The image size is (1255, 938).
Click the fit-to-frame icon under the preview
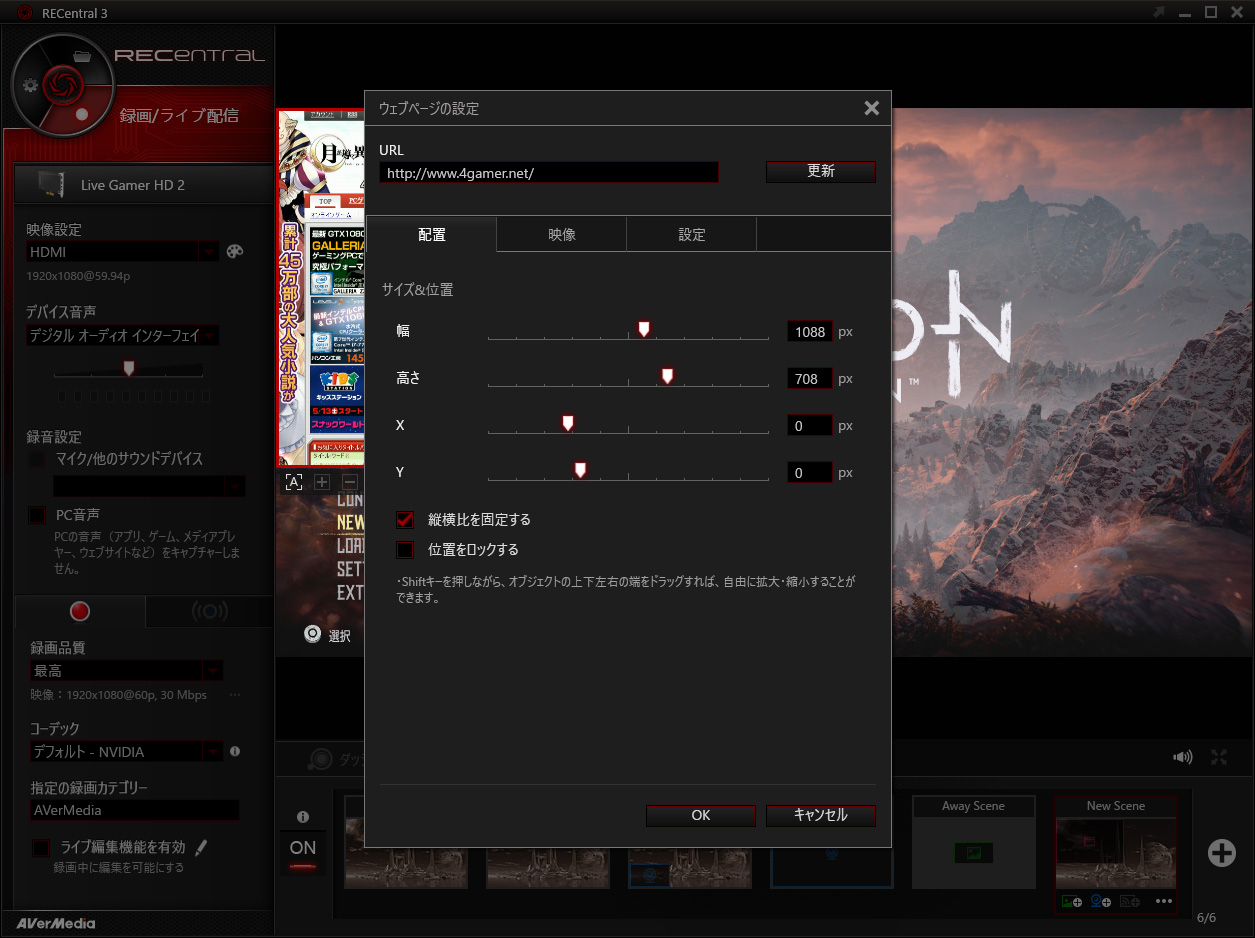pos(293,482)
